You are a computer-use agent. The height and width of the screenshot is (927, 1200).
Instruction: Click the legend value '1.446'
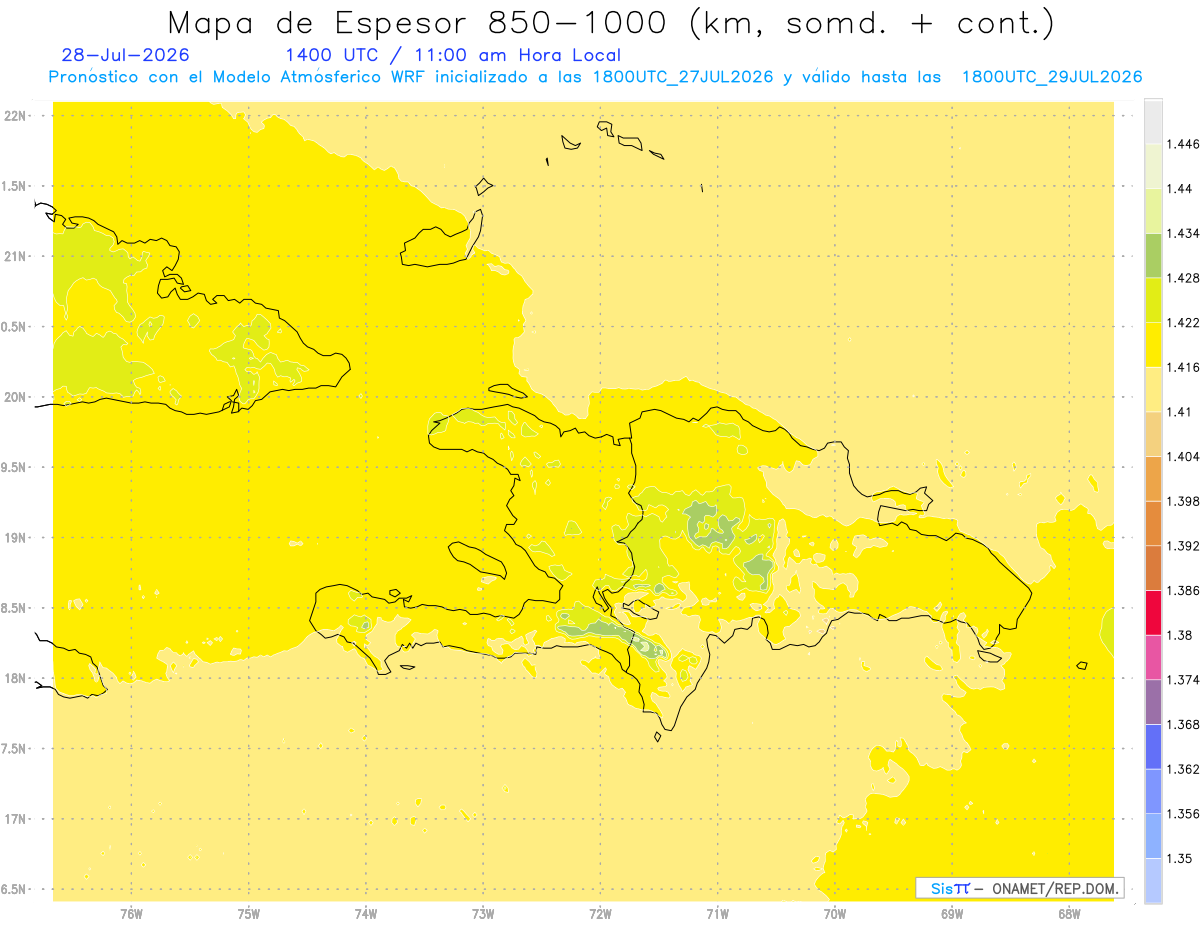1185,144
